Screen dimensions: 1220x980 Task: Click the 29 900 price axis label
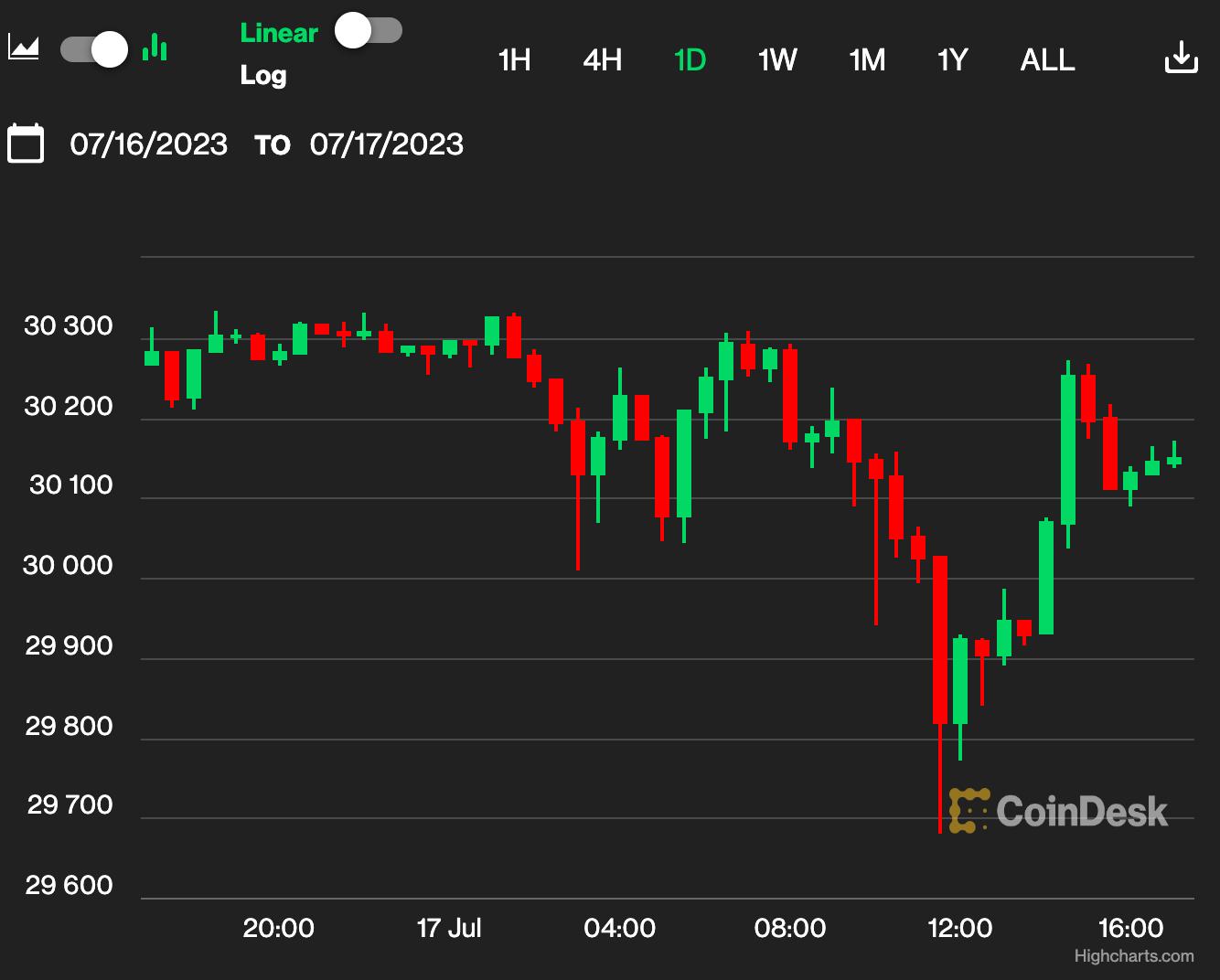(69, 646)
